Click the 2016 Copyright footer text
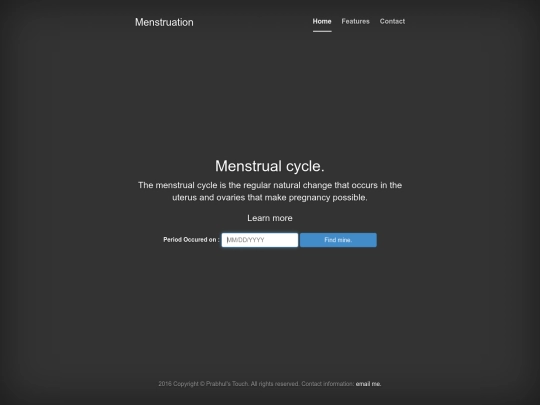 click(x=256, y=384)
